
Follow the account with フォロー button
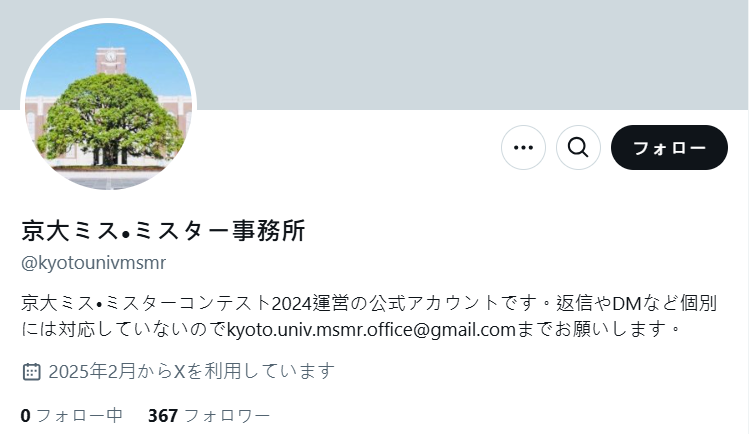(669, 148)
